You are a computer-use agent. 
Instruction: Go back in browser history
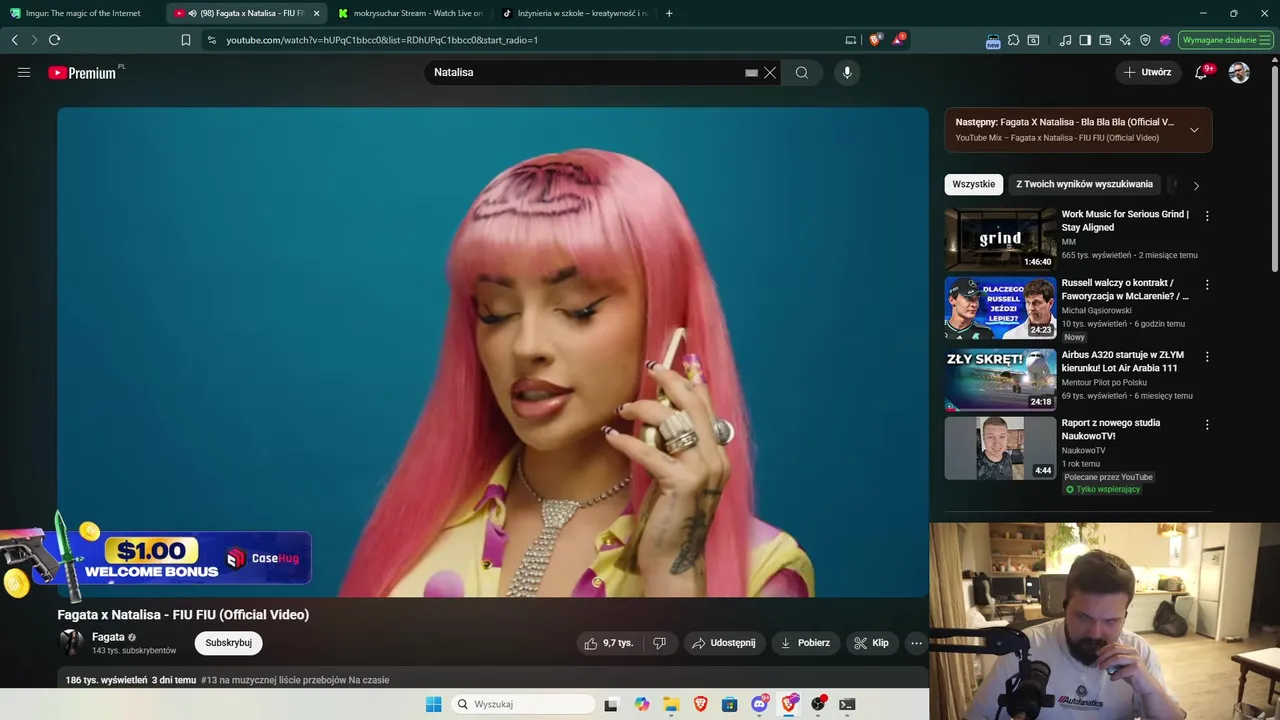pos(14,40)
